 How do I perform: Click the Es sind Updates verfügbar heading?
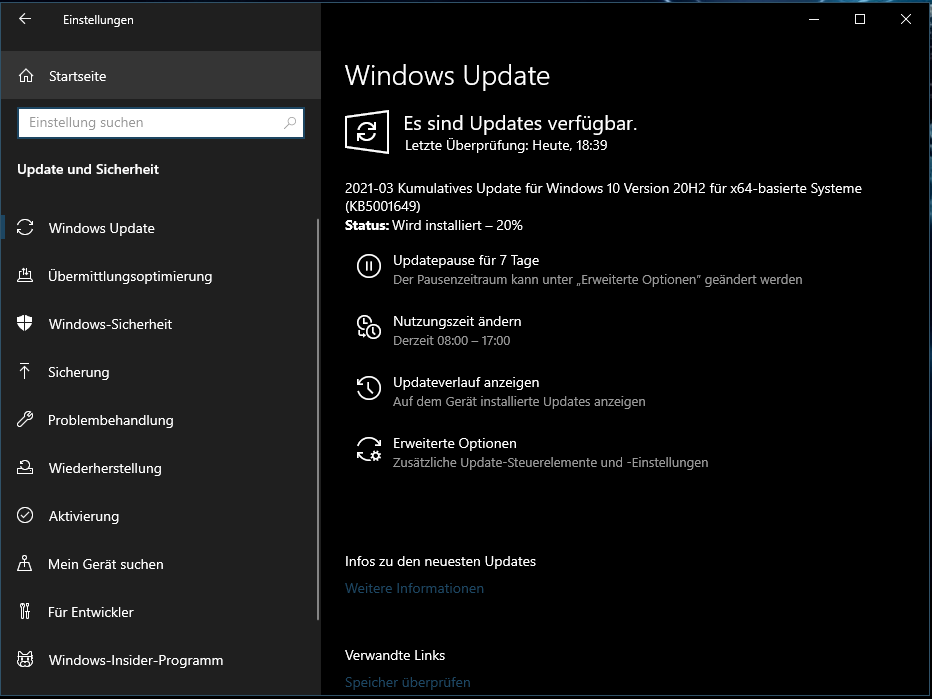520,123
